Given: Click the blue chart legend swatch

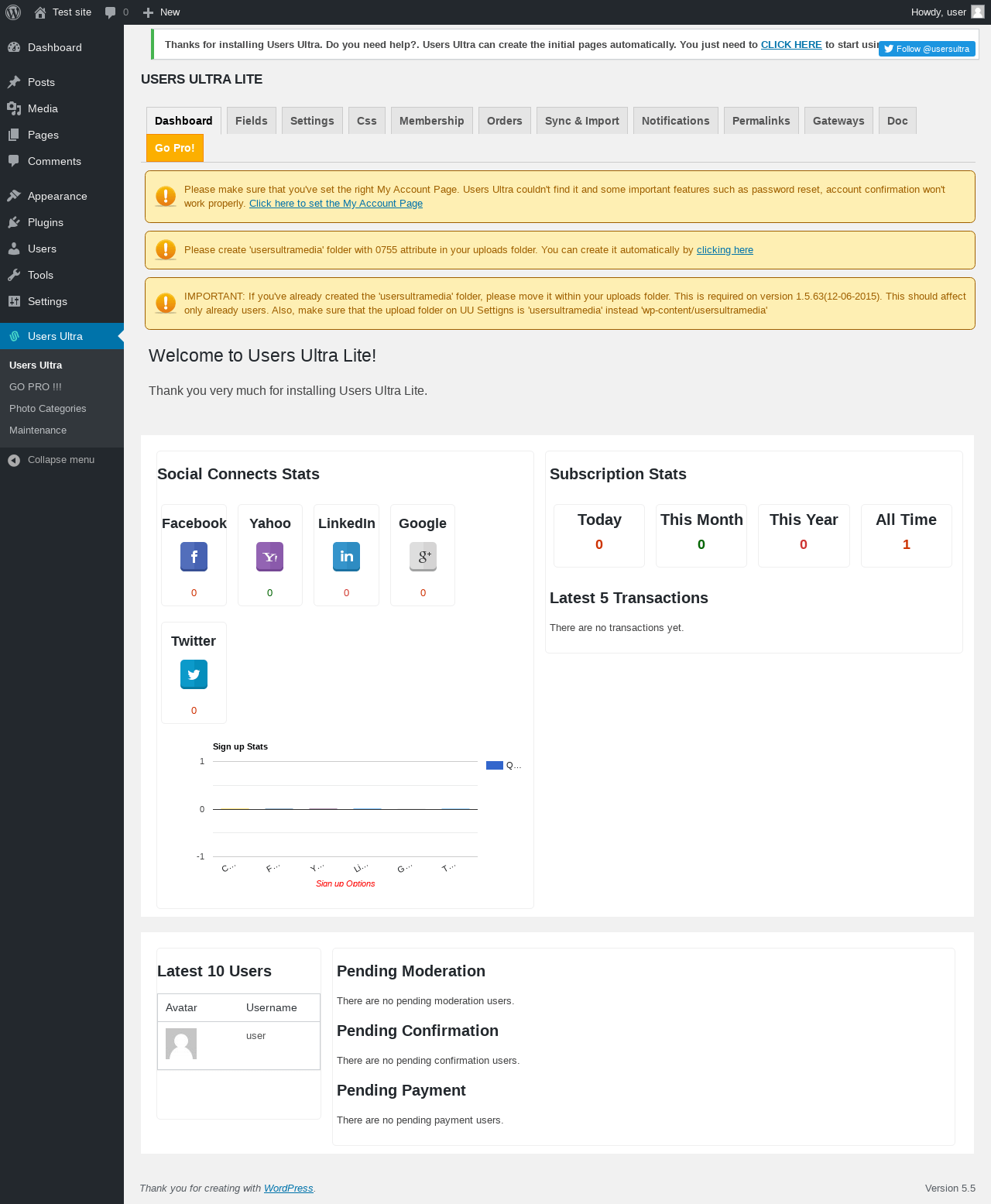Looking at the screenshot, I should tap(495, 766).
